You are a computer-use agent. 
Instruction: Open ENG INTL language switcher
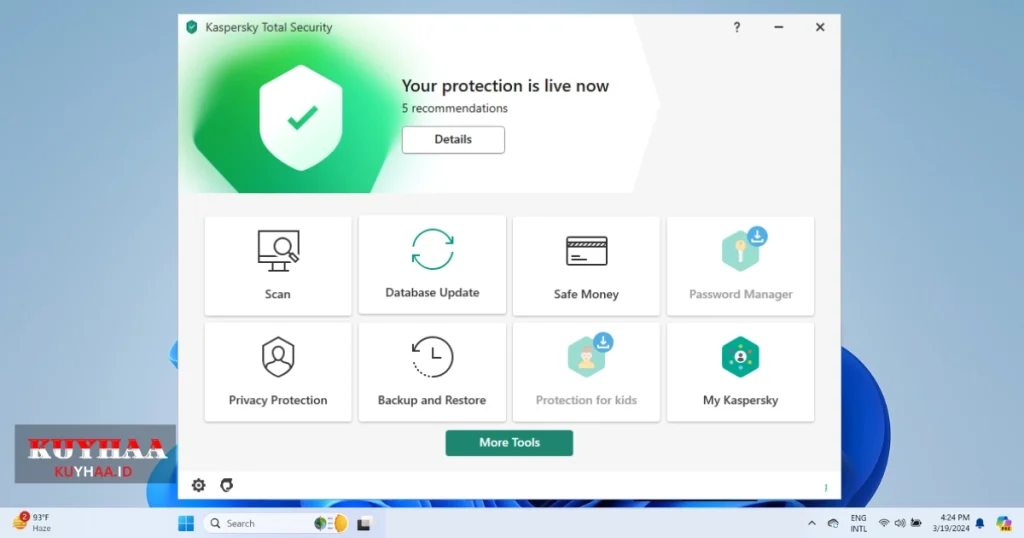coord(858,523)
